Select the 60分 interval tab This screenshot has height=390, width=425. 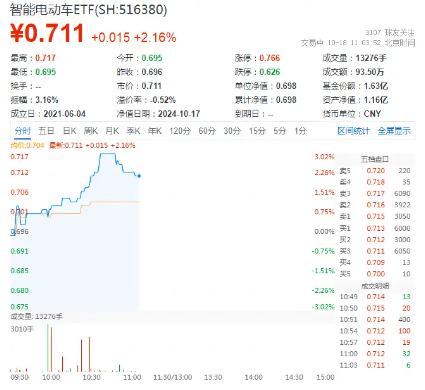207,131
